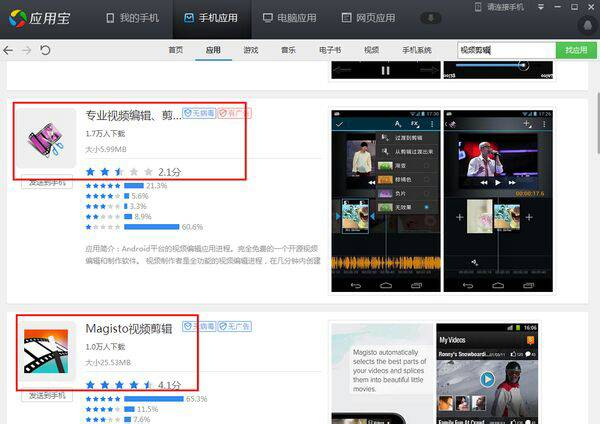Open Magisto My Videos screenshot thumbnail

click(x=487, y=373)
